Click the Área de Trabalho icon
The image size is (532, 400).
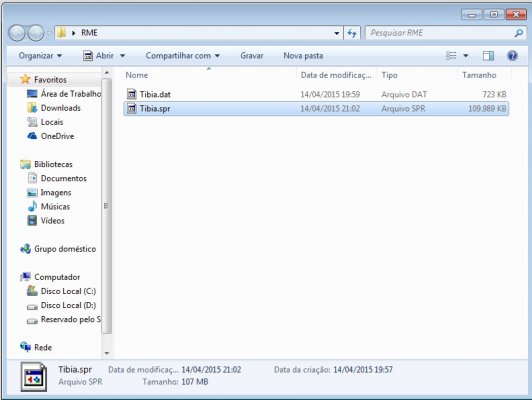[x=32, y=94]
